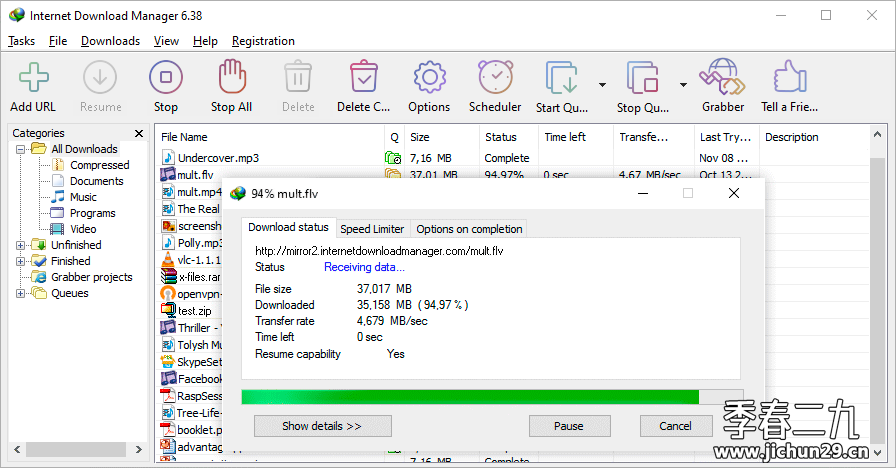The image size is (896, 468).
Task: Click the x-files.rar archive icon
Action: click(169, 277)
